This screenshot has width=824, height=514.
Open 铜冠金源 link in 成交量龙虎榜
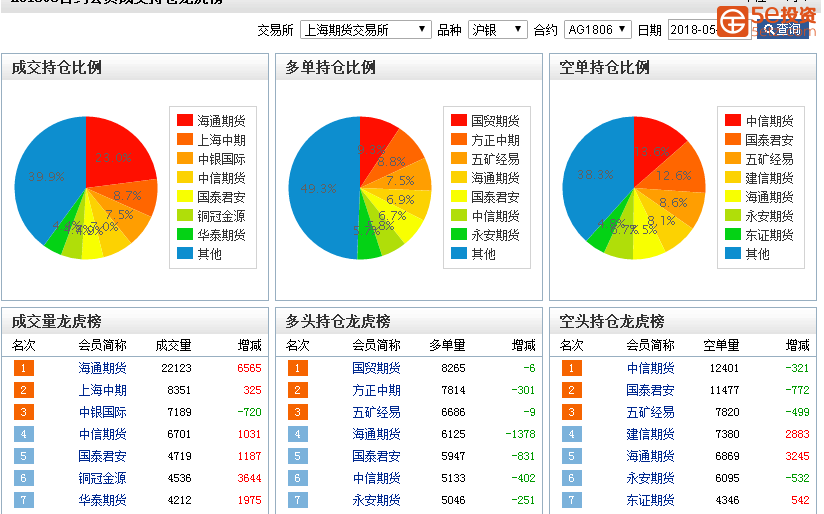tap(102, 478)
